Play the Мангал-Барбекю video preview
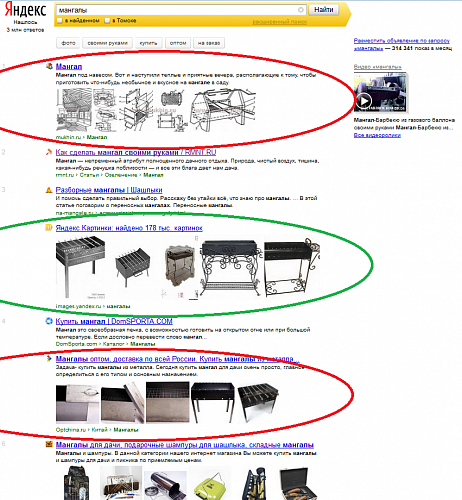 364,101
